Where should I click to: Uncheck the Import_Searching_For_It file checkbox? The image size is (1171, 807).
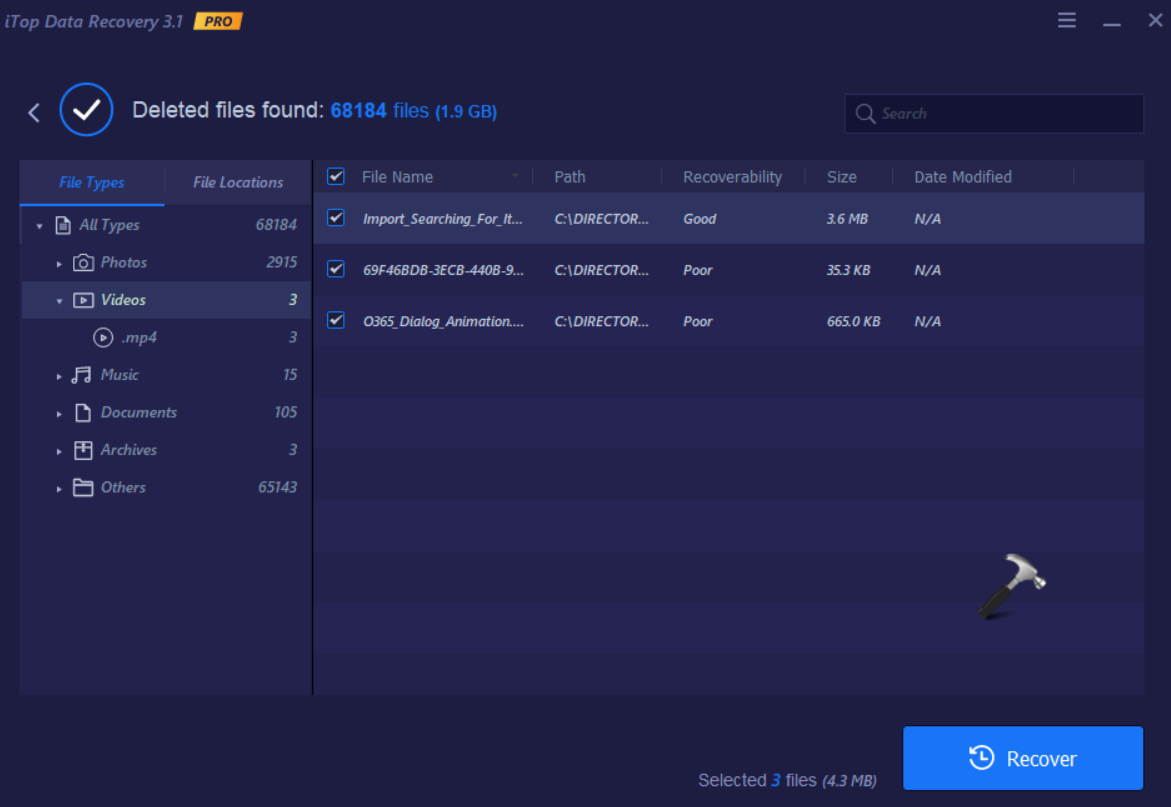(336, 218)
